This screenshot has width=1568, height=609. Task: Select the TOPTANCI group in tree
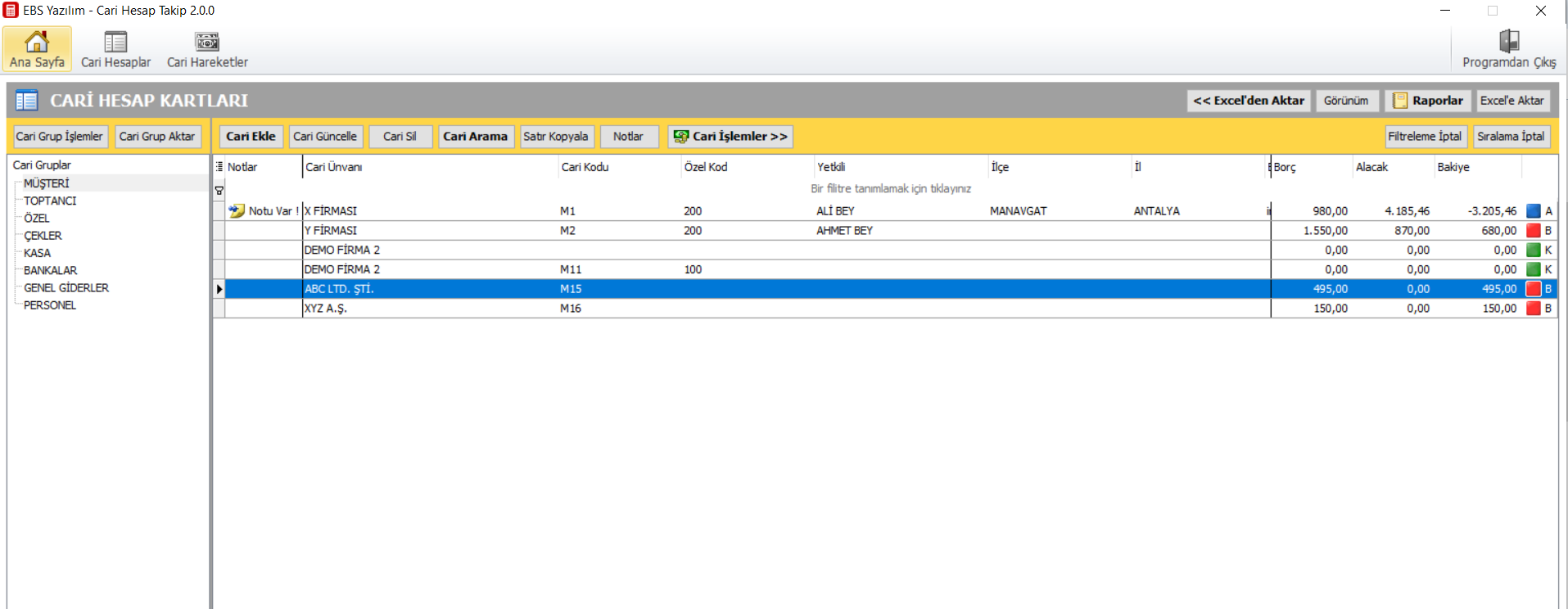pos(50,201)
